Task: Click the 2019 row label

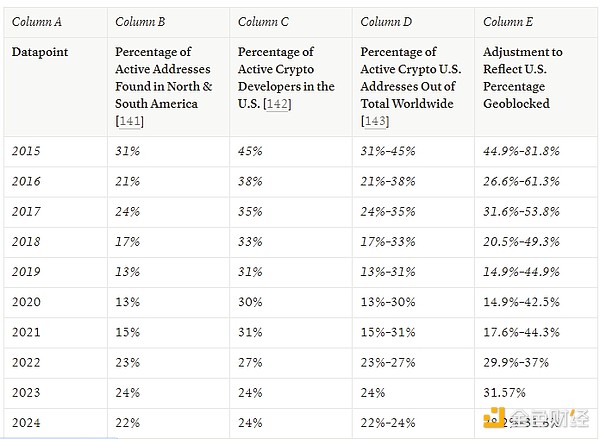Action: [26, 273]
